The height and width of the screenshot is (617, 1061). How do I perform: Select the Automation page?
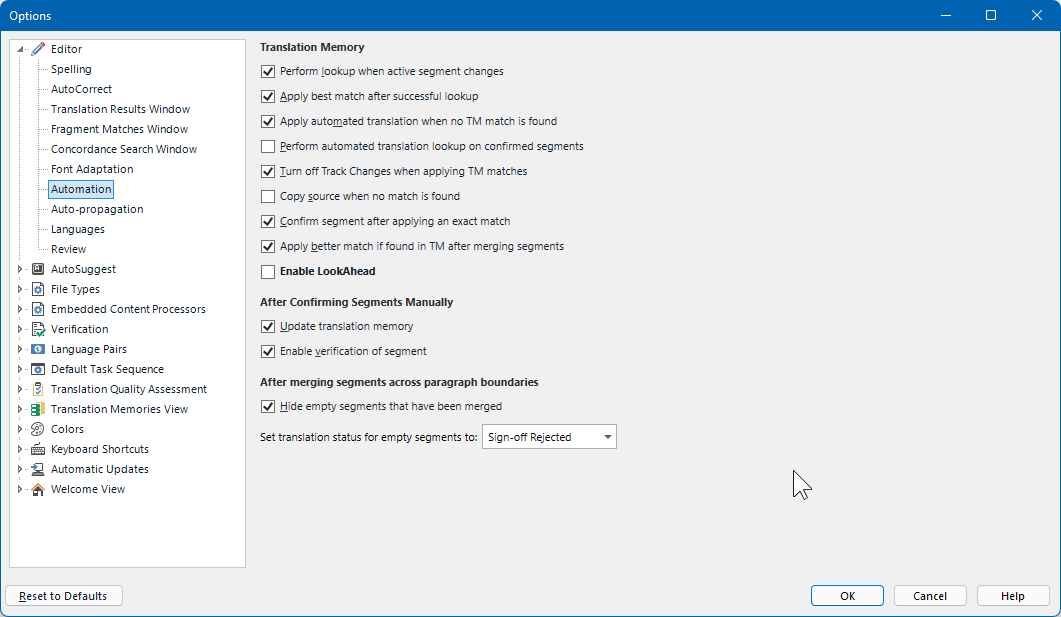pyautogui.click(x=80, y=188)
